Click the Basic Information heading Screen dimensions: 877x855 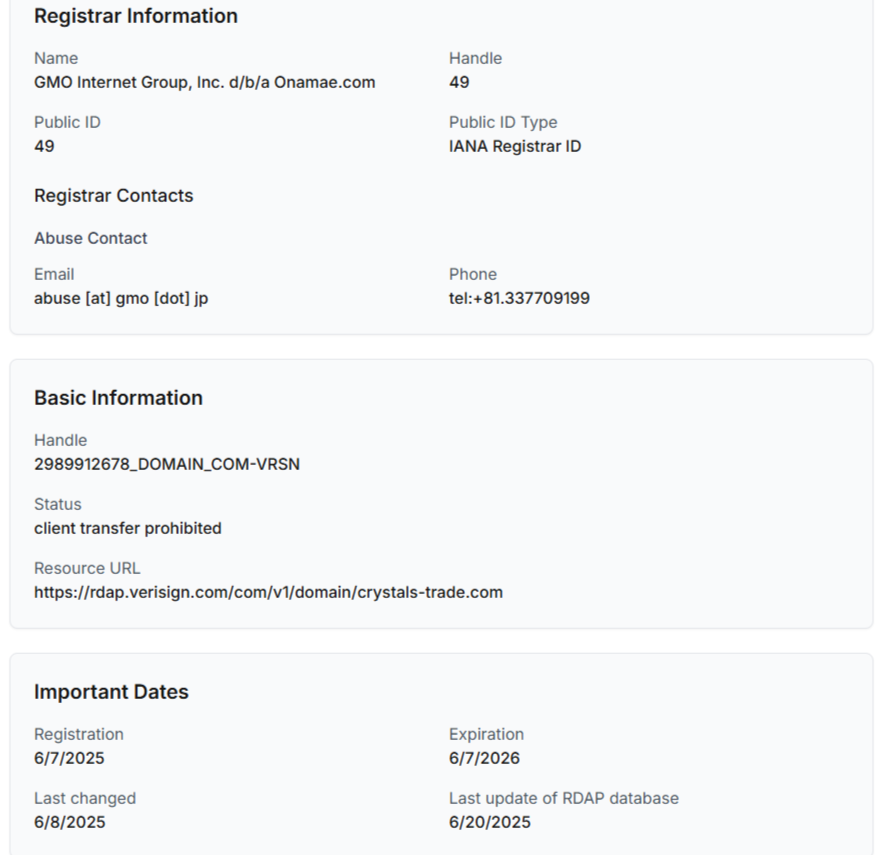point(119,398)
